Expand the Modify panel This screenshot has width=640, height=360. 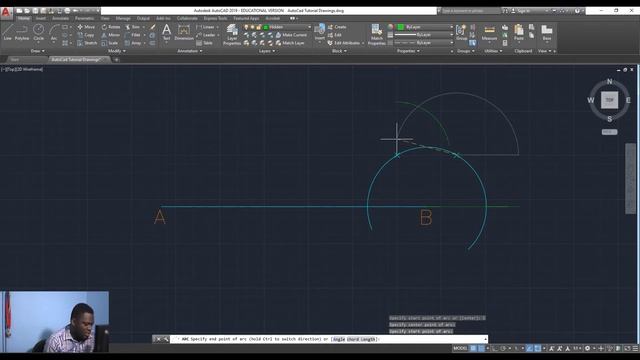(117, 51)
